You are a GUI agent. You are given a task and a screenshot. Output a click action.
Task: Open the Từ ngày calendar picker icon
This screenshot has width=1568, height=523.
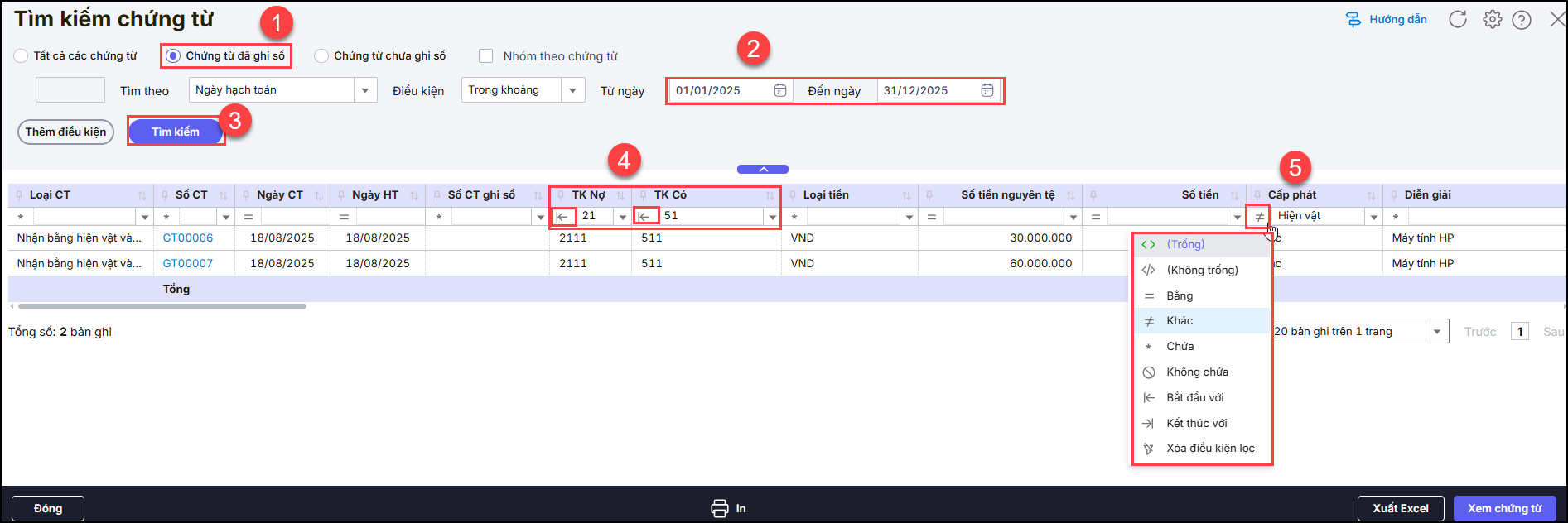pos(779,90)
